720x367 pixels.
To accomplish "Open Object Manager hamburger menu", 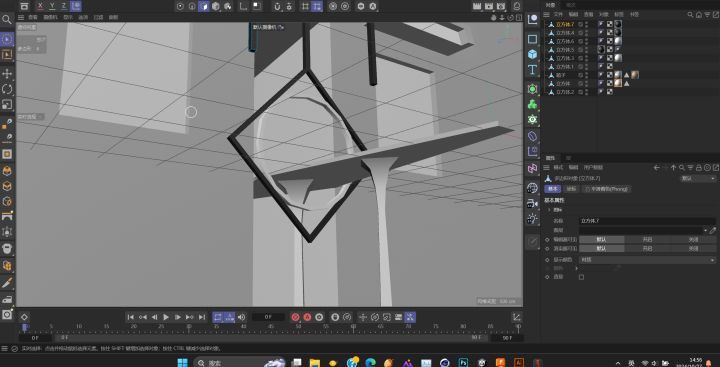I will 547,15.
